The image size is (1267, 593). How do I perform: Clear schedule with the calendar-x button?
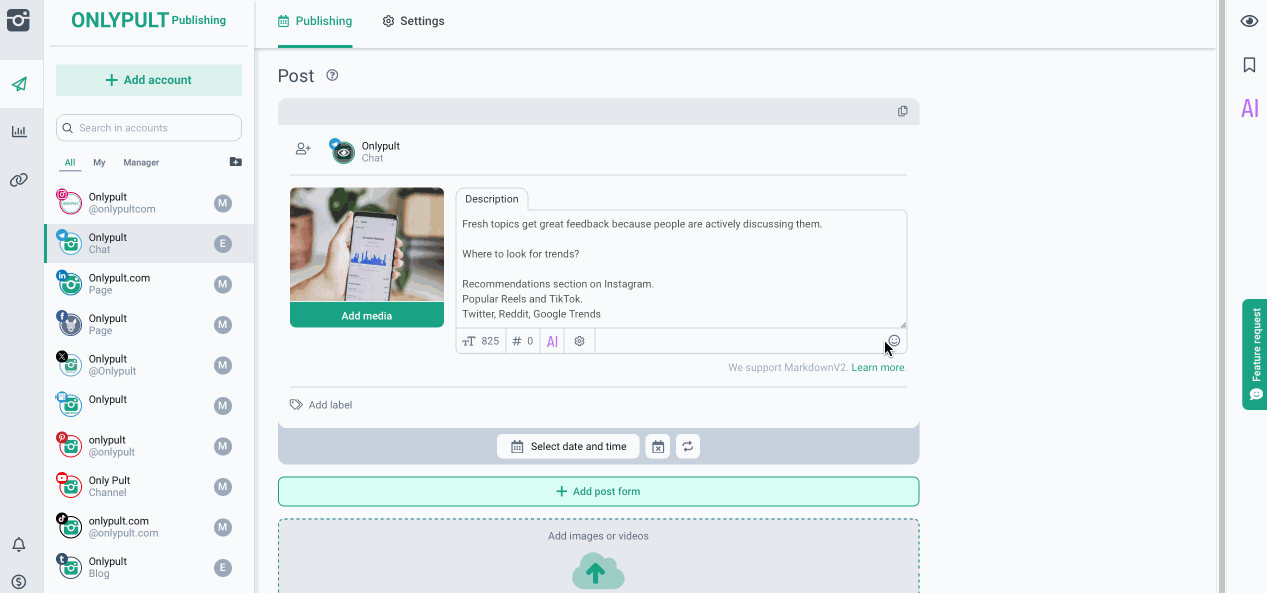(x=657, y=447)
